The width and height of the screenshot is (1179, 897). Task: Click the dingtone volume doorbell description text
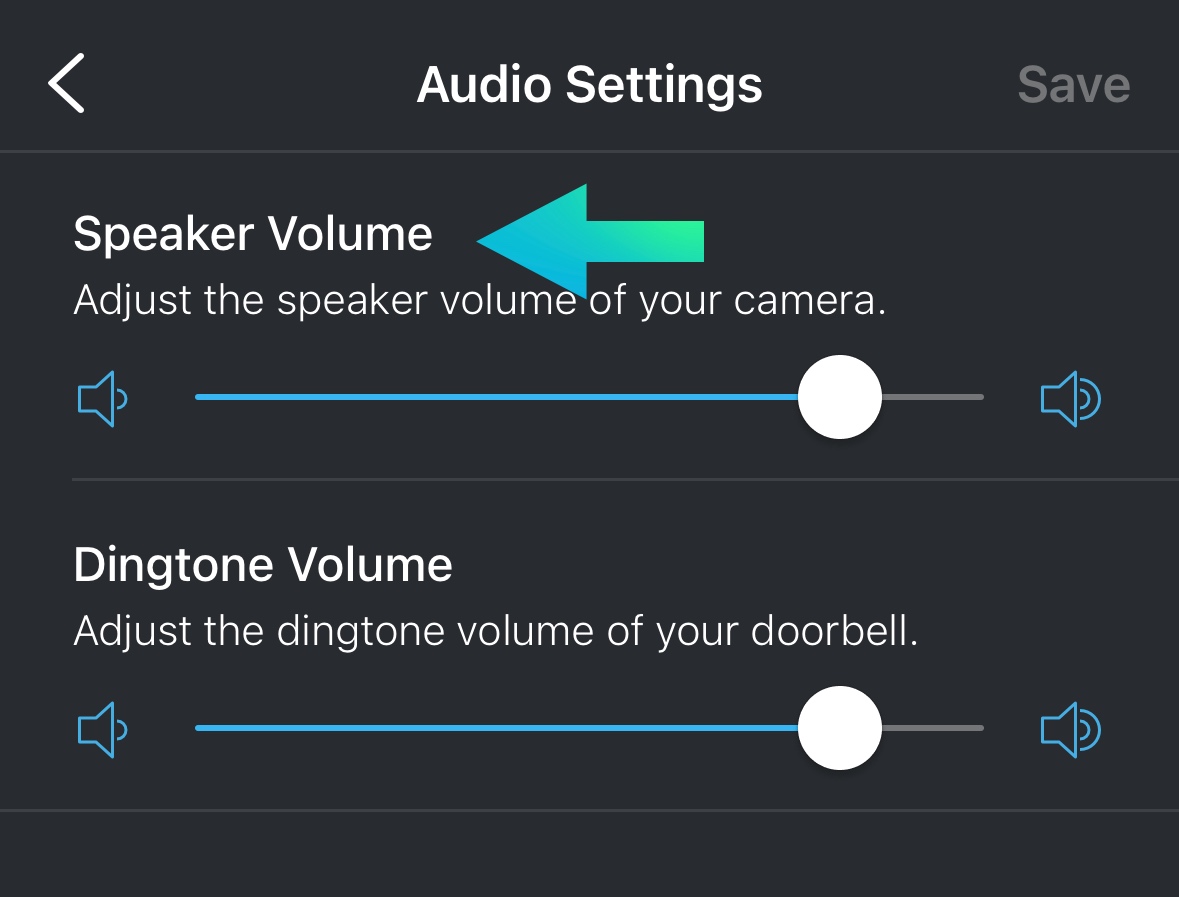(495, 632)
